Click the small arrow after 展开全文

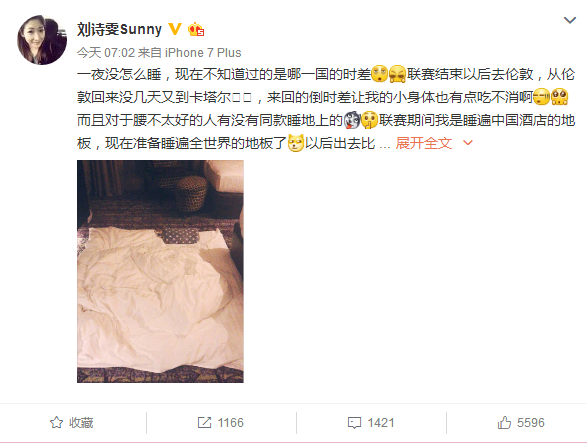(x=468, y=143)
